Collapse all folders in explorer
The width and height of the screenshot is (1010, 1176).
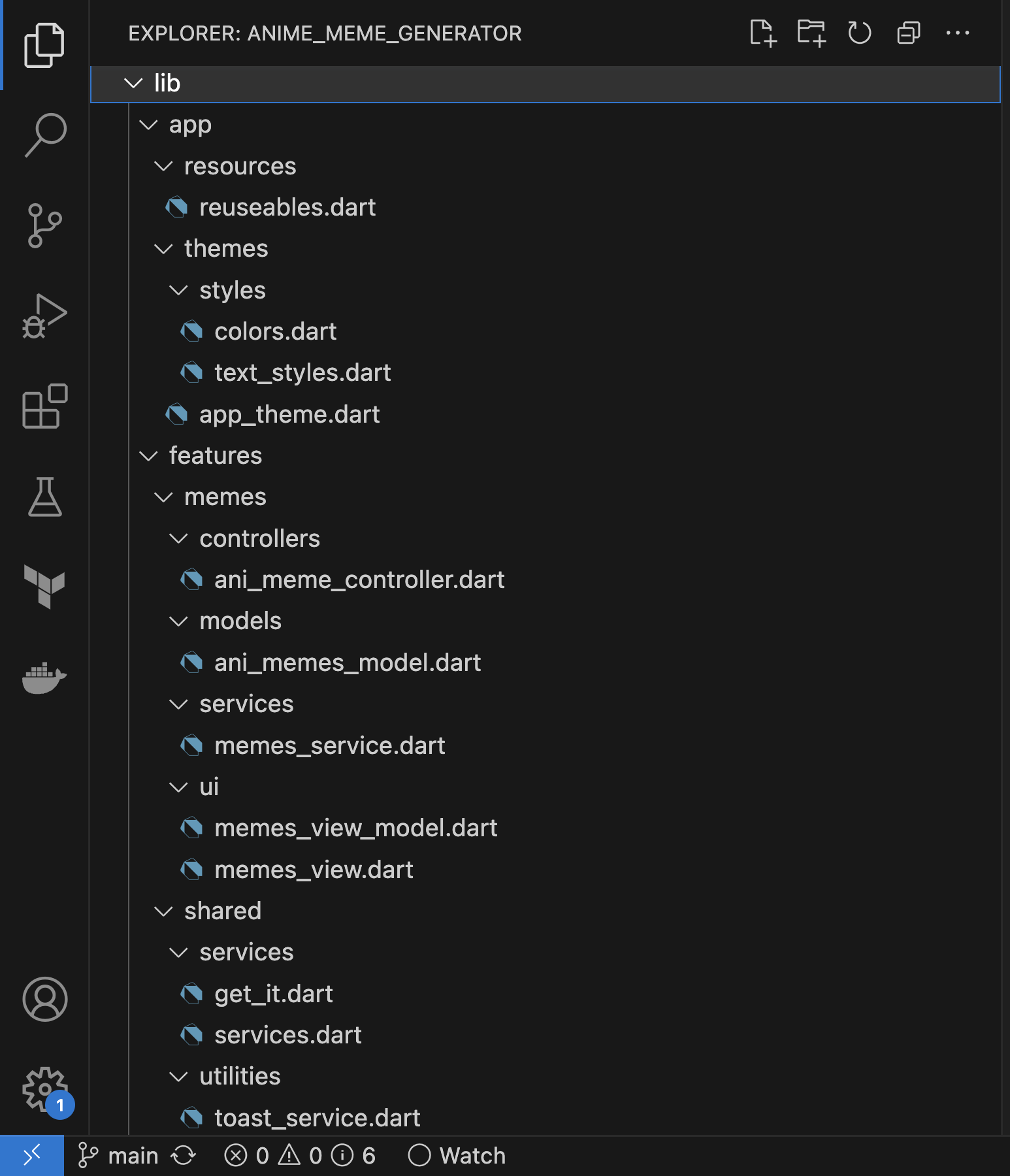[x=908, y=33]
